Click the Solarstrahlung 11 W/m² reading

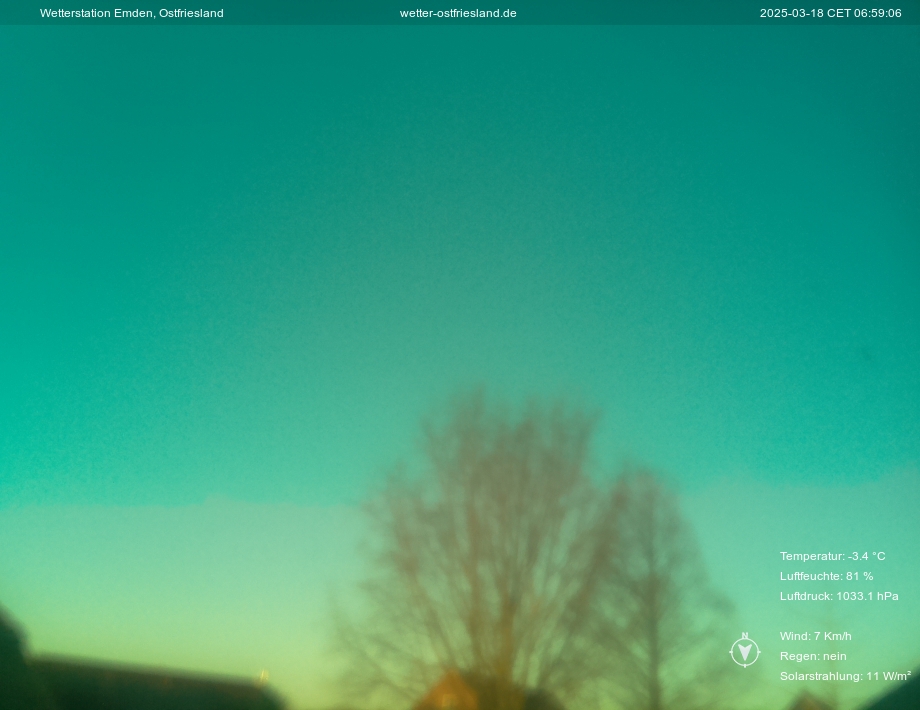coord(845,676)
